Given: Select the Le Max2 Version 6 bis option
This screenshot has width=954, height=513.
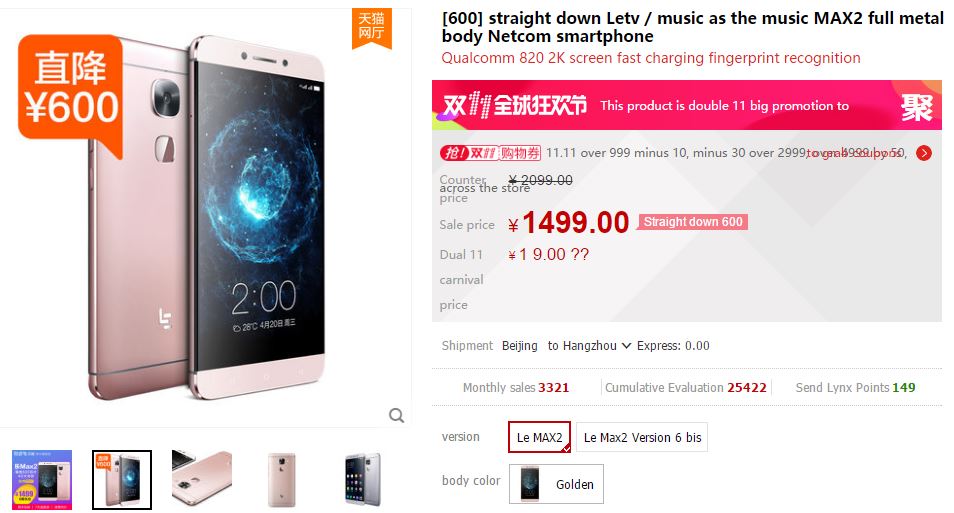Looking at the screenshot, I should coord(642,437).
